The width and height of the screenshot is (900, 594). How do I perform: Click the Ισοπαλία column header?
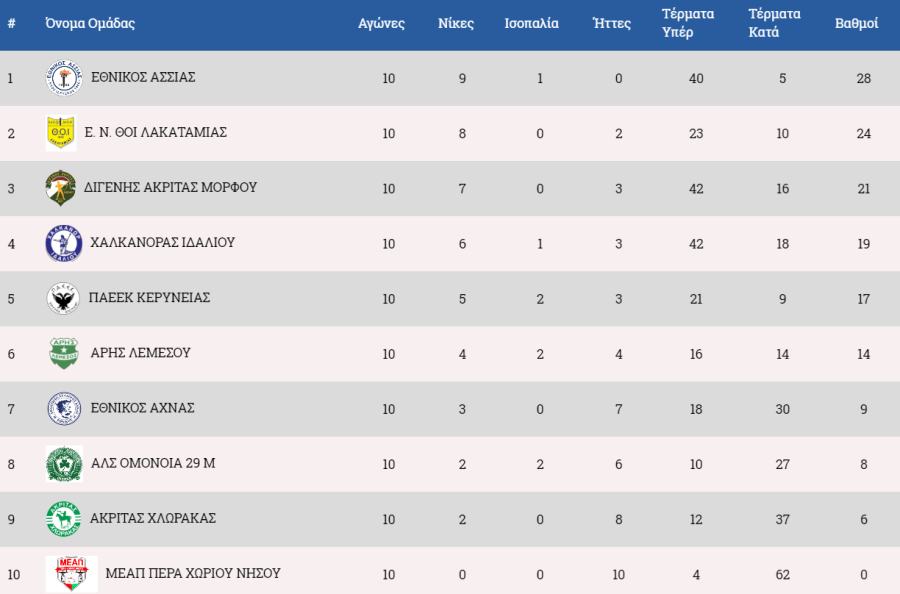click(531, 24)
